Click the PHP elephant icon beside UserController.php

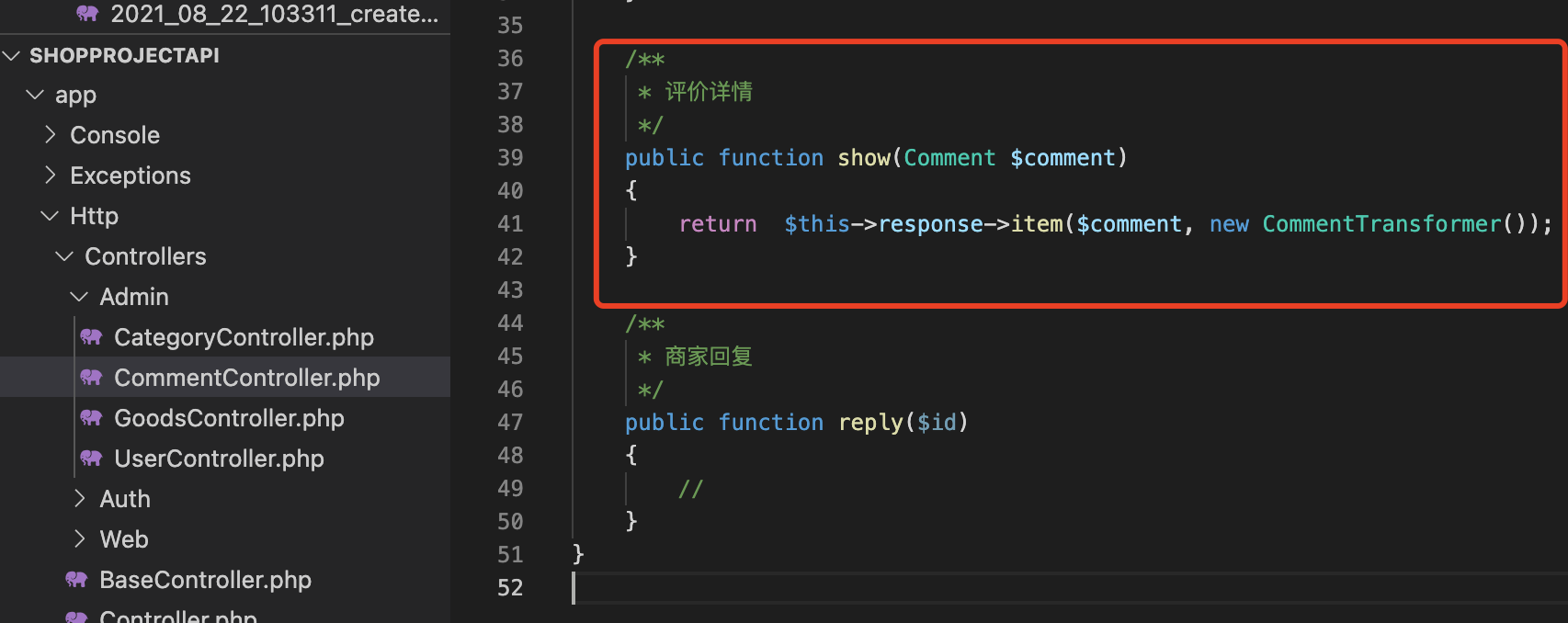[91, 459]
